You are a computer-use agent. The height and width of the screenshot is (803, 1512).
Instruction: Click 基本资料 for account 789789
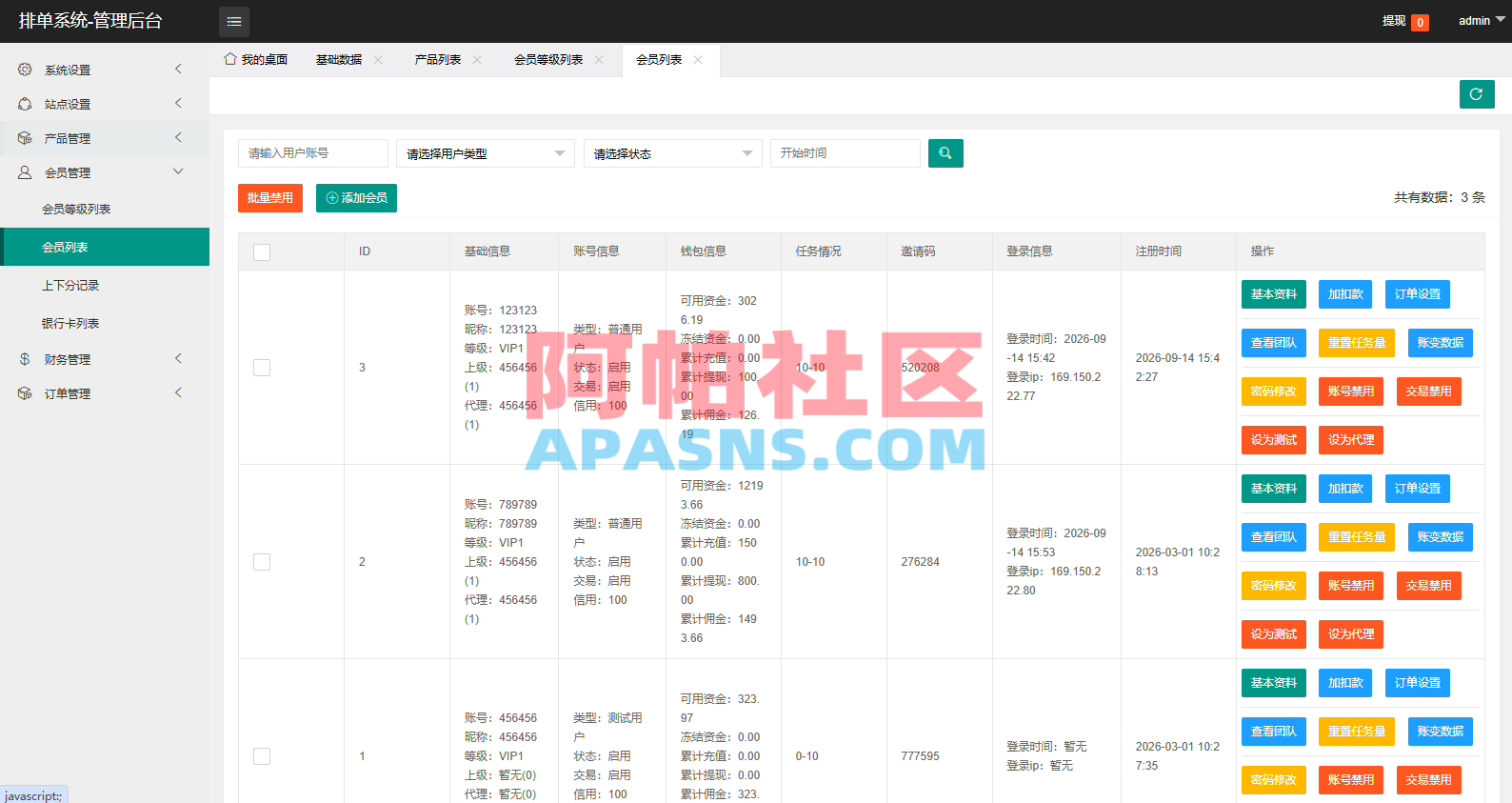[1274, 489]
